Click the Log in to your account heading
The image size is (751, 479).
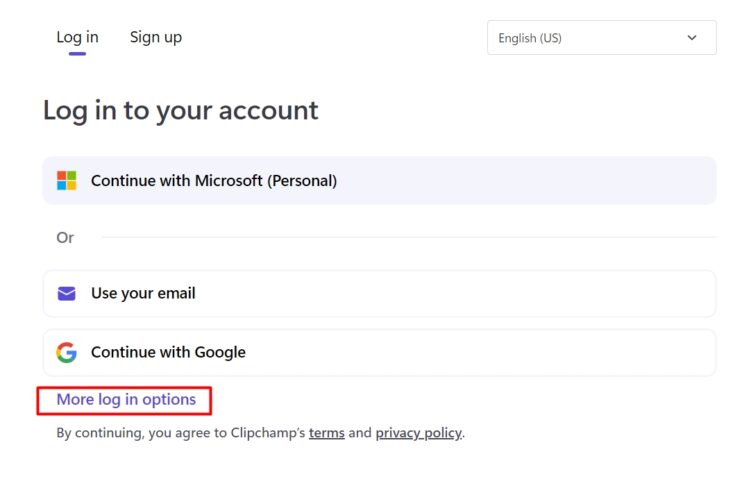coord(181,110)
